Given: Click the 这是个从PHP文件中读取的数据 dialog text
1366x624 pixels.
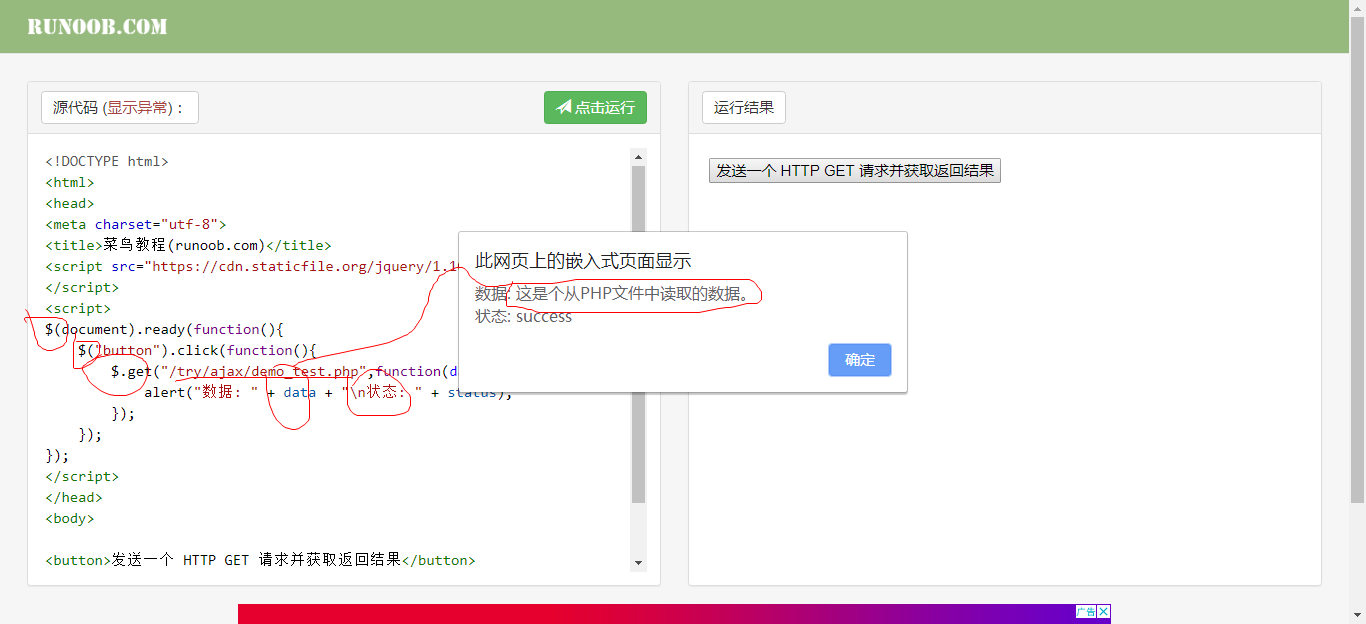Looking at the screenshot, I should tap(633, 294).
